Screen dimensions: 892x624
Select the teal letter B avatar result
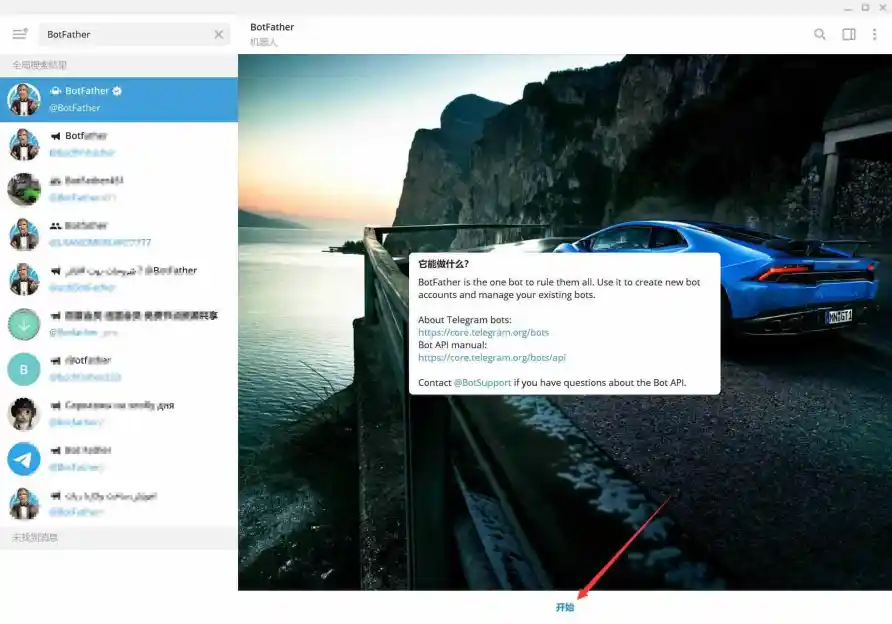(24, 369)
